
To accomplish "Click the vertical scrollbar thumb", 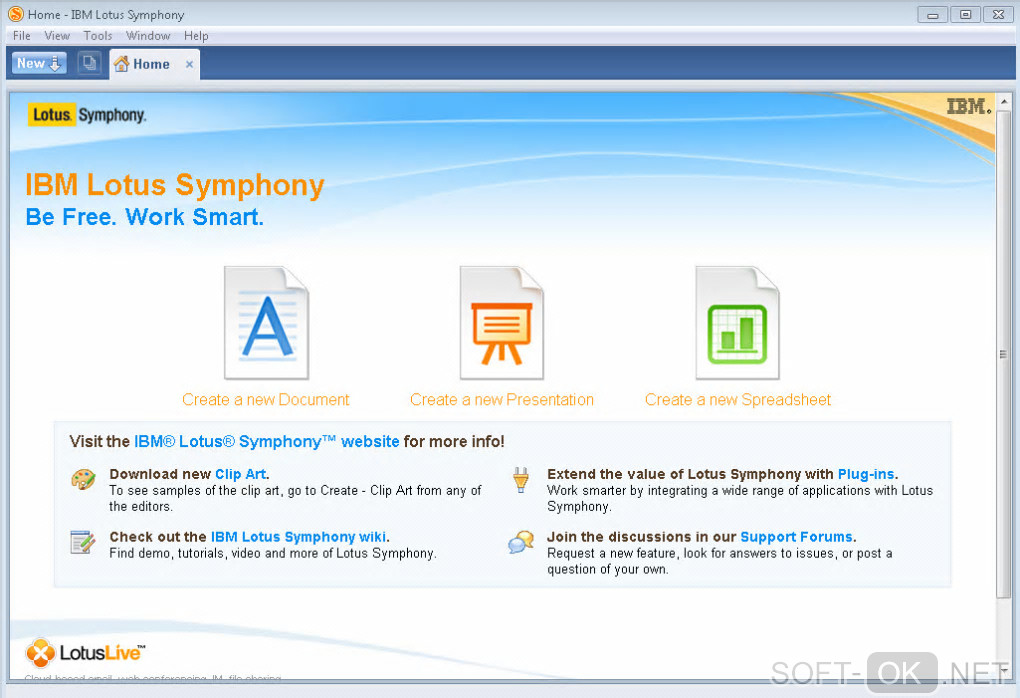I will tap(1004, 354).
